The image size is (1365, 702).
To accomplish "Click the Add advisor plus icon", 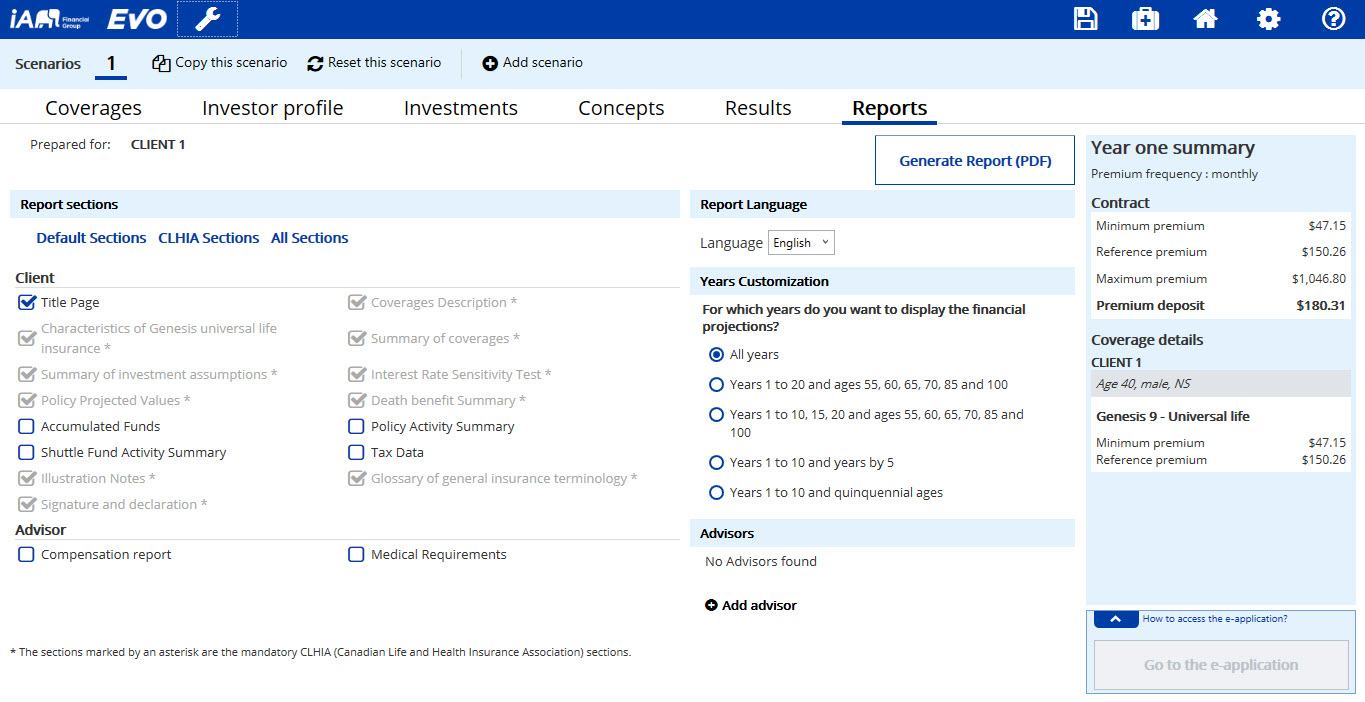I will 712,605.
